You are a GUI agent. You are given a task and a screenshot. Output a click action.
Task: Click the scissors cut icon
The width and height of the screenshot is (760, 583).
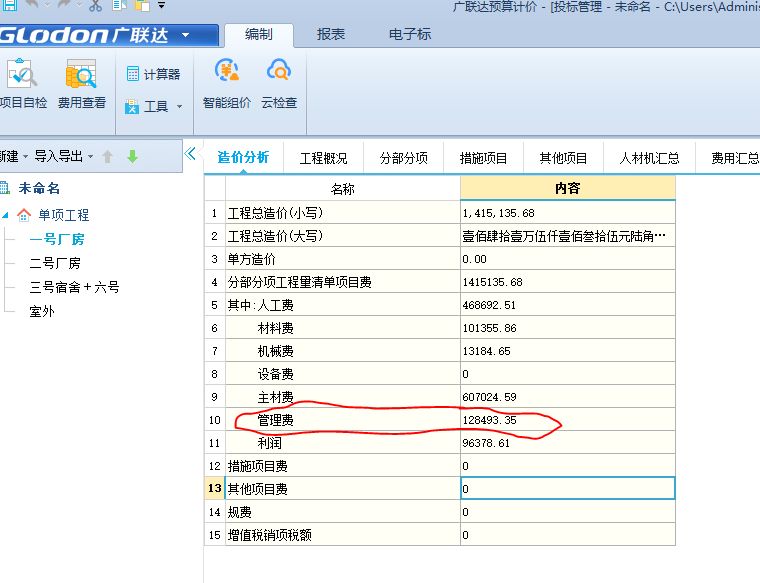click(x=95, y=5)
